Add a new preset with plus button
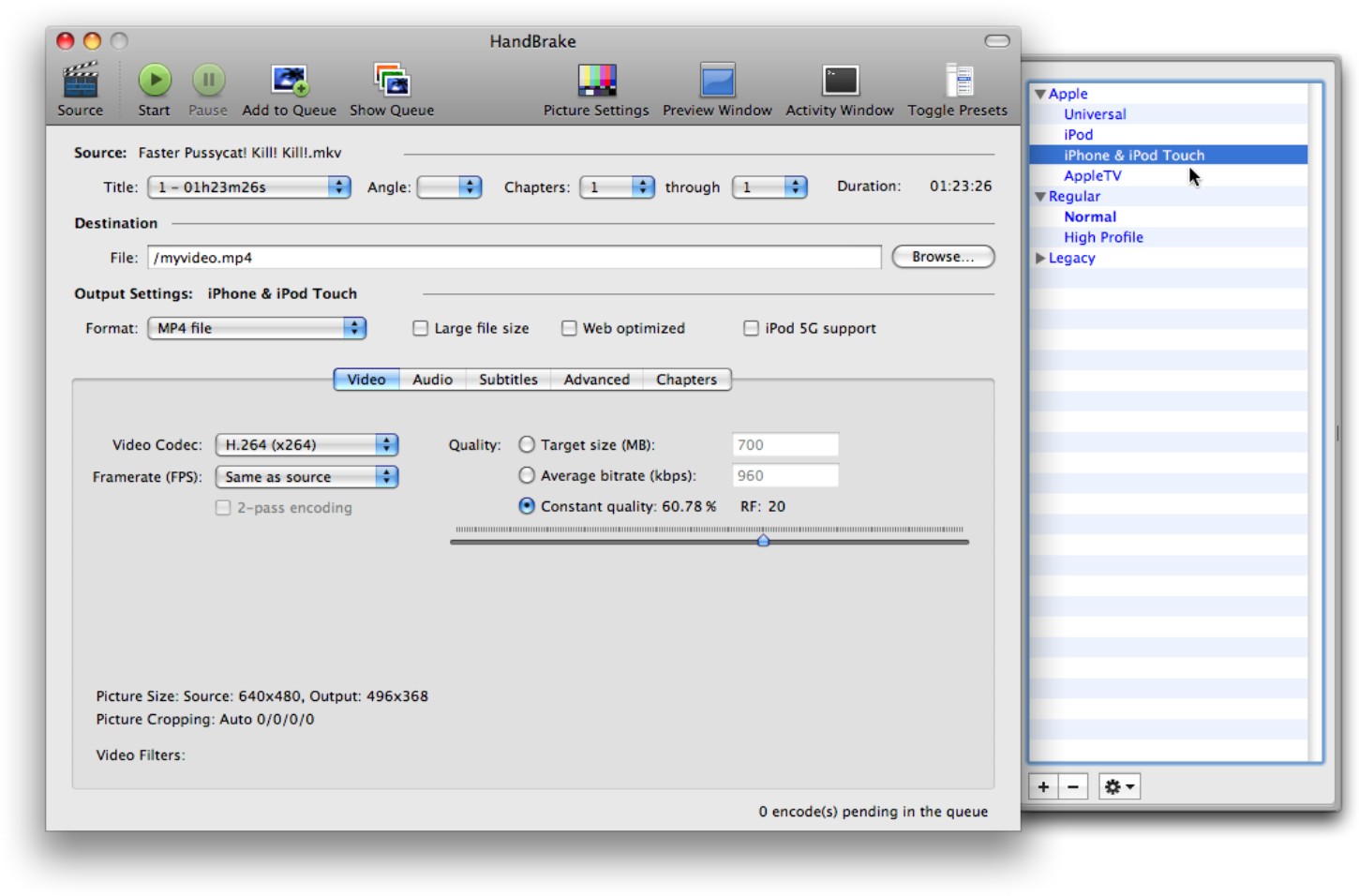 1043,787
